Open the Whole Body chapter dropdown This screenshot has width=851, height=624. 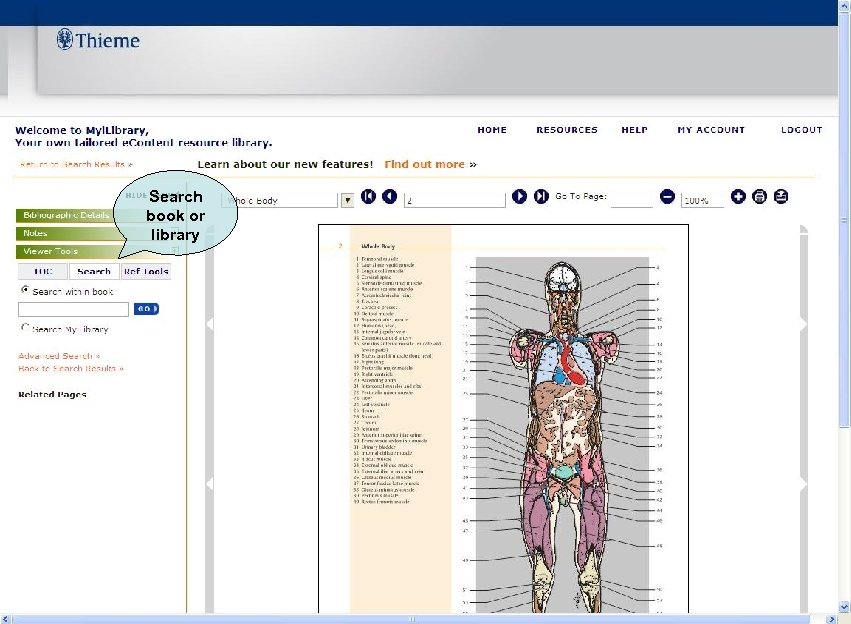pyautogui.click(x=347, y=199)
